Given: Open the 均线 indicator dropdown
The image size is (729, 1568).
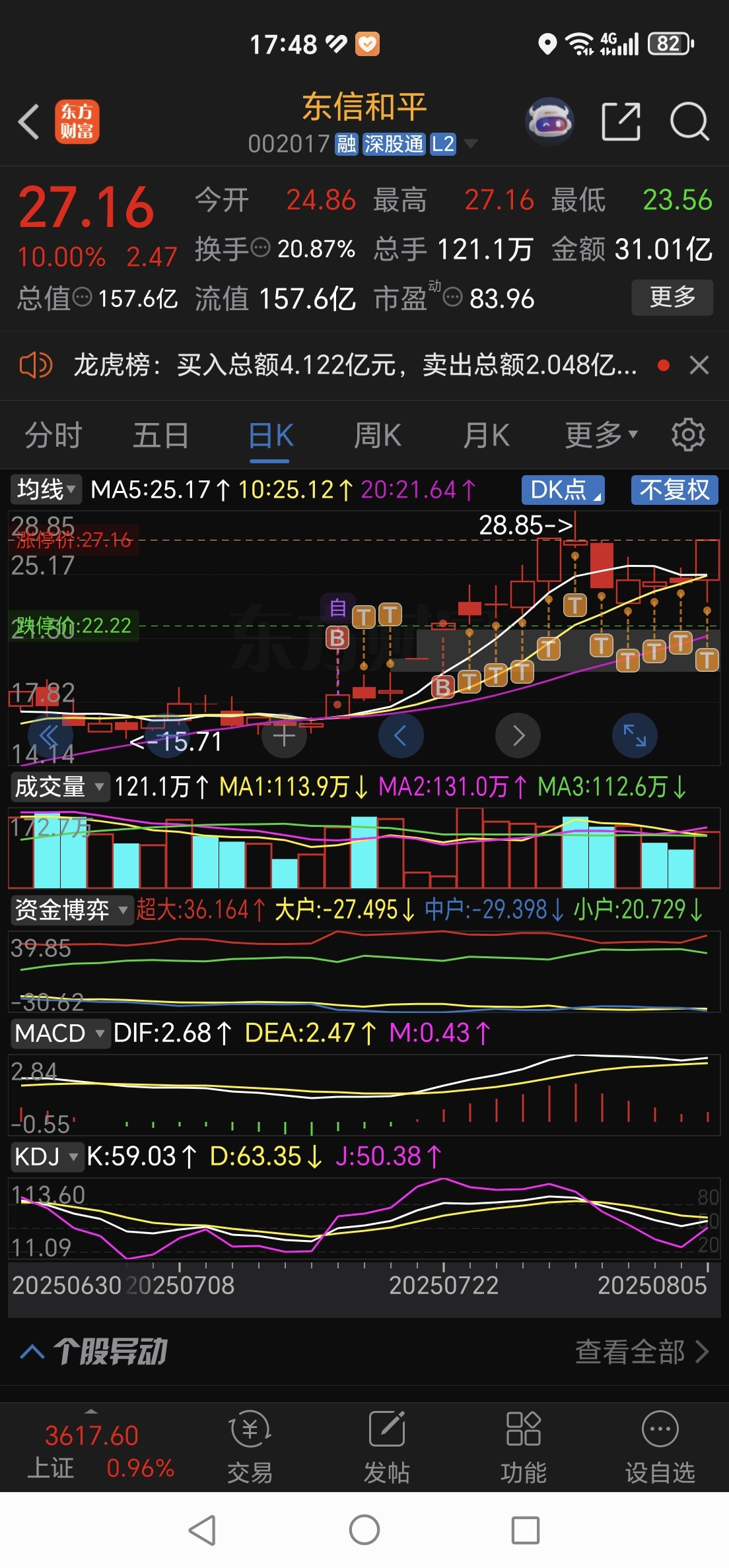Looking at the screenshot, I should tap(46, 490).
